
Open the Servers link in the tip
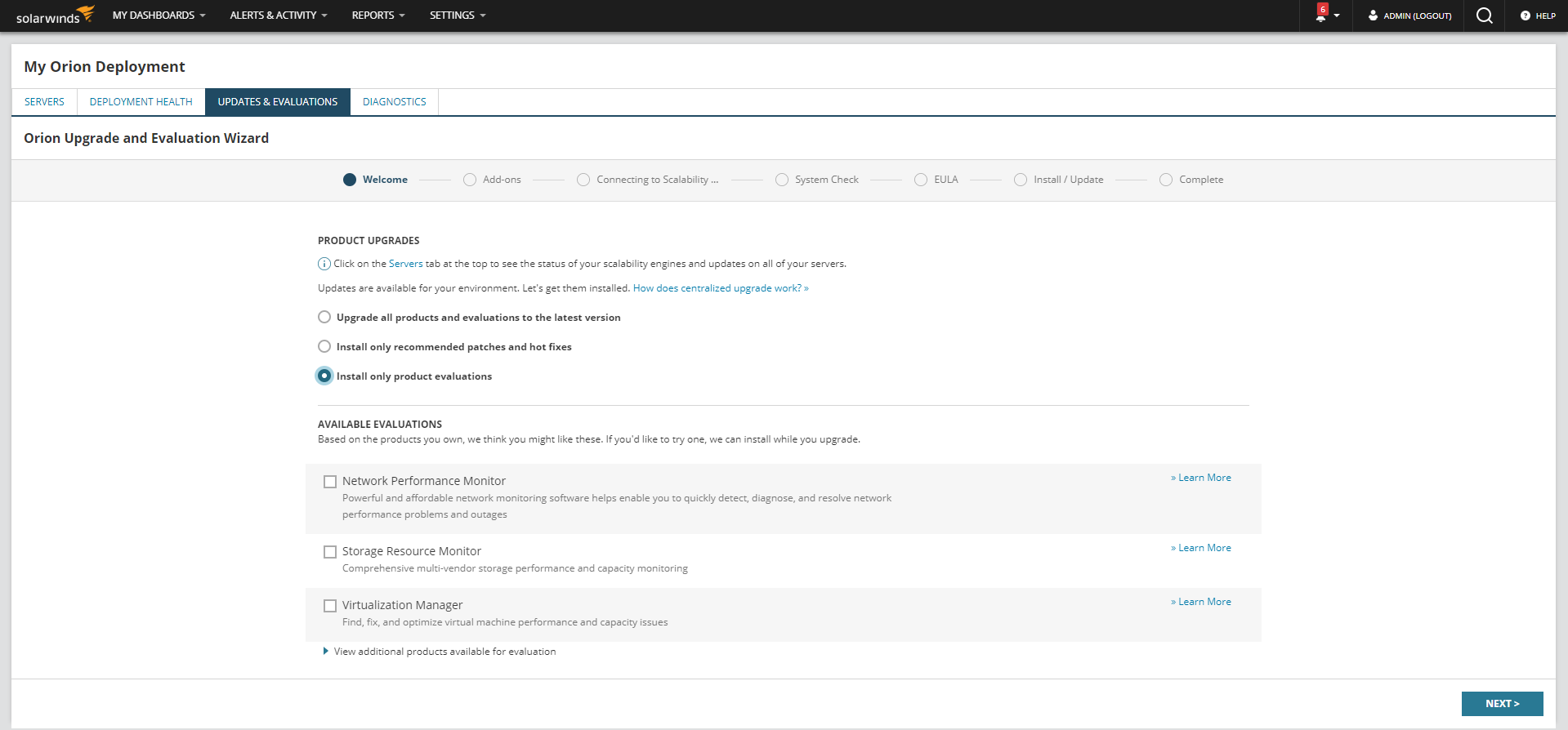tap(406, 264)
